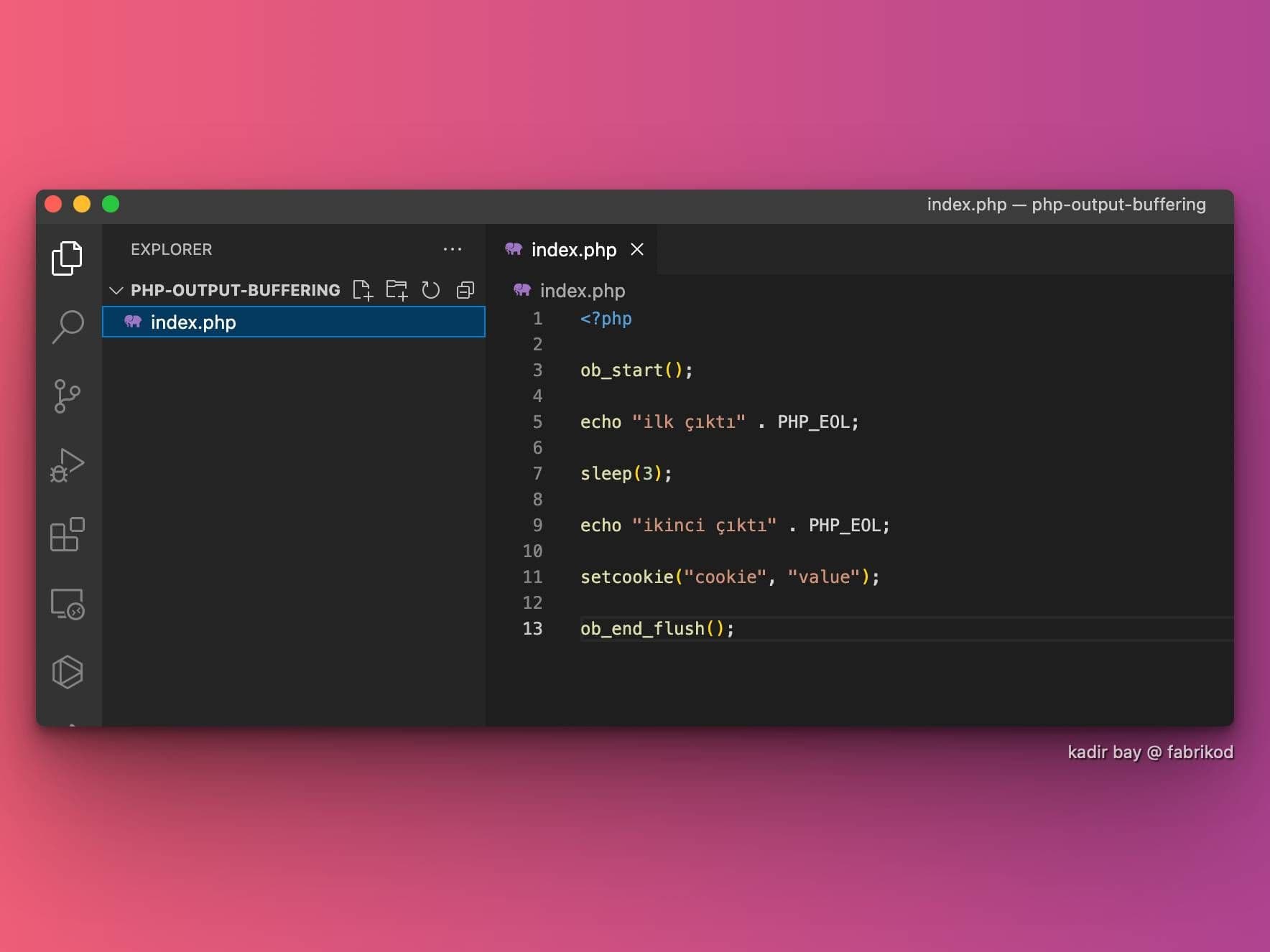Open the Extensions view

coord(67,534)
